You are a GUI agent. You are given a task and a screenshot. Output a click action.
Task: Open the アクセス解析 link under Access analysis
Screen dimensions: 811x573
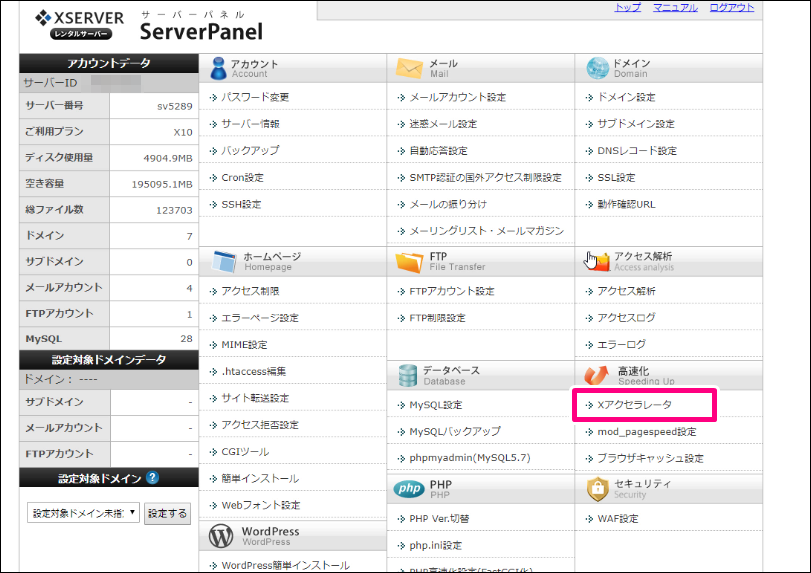pos(626,291)
